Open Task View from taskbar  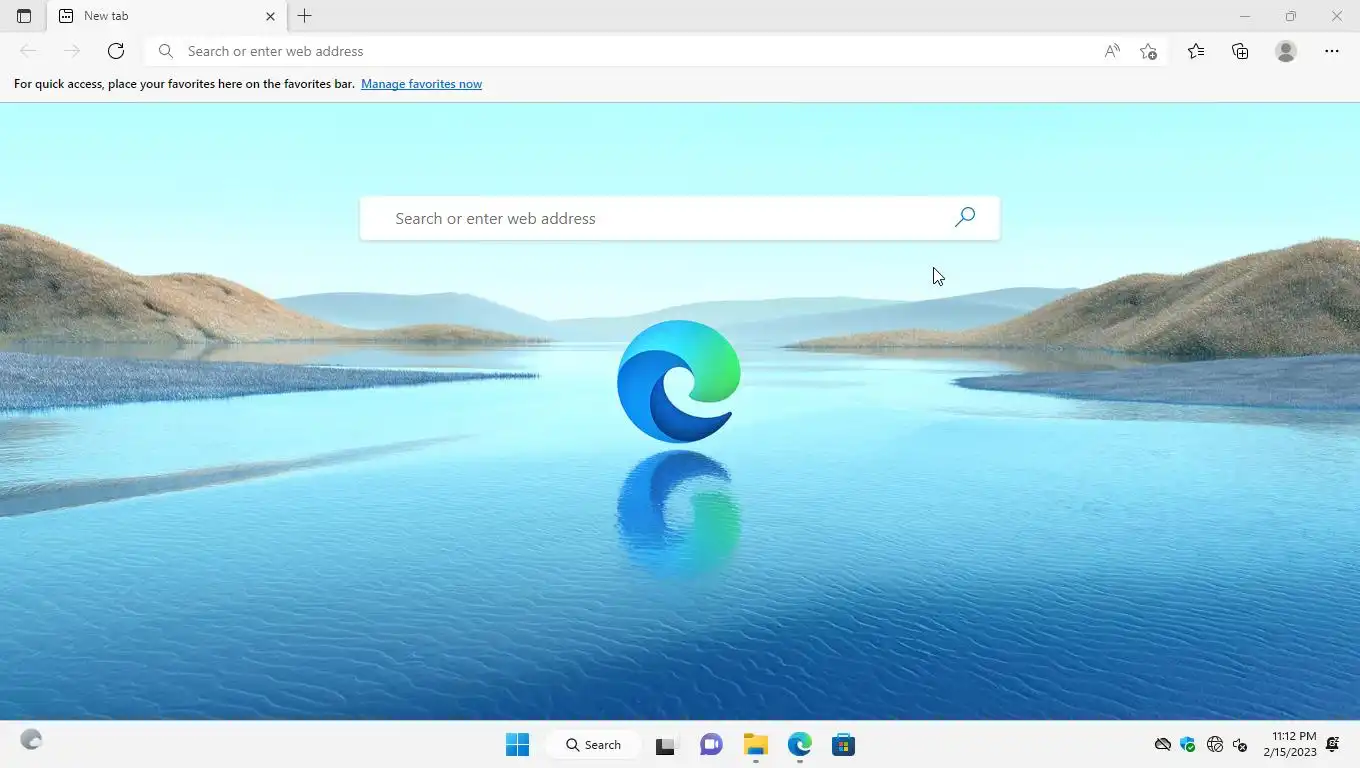click(x=665, y=745)
